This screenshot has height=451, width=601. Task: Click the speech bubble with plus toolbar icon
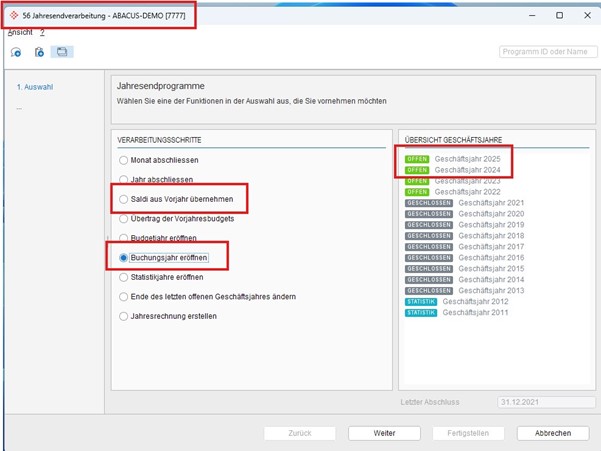16,52
